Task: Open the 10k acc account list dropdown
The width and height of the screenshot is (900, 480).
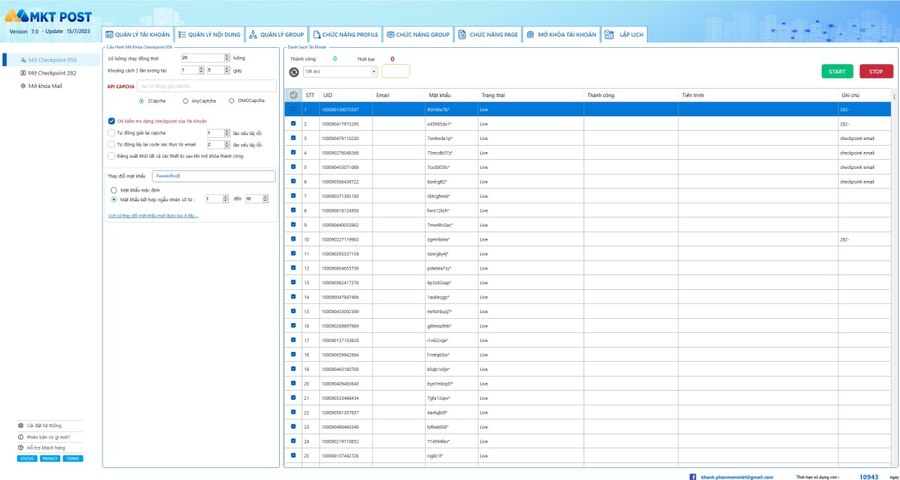Action: click(340, 72)
